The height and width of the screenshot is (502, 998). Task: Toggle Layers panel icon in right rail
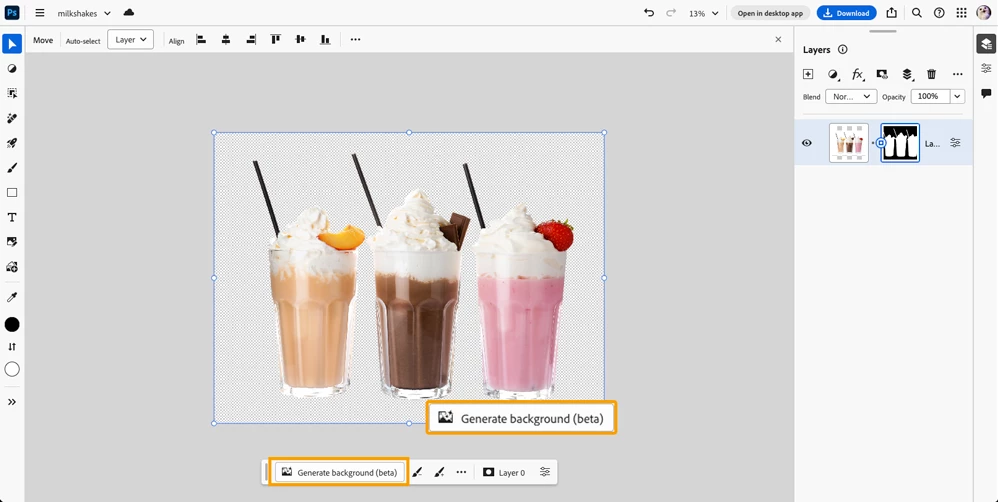tap(986, 43)
